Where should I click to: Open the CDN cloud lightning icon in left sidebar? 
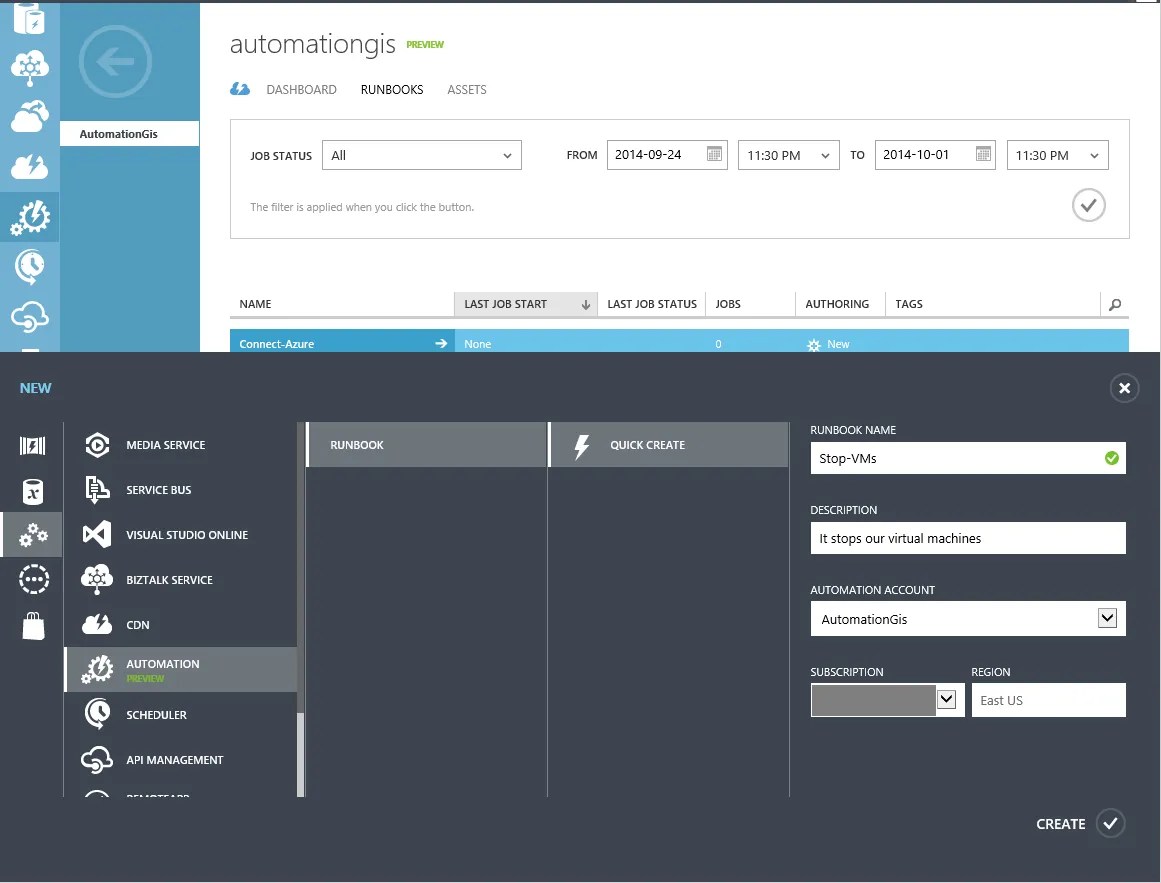(x=30, y=167)
